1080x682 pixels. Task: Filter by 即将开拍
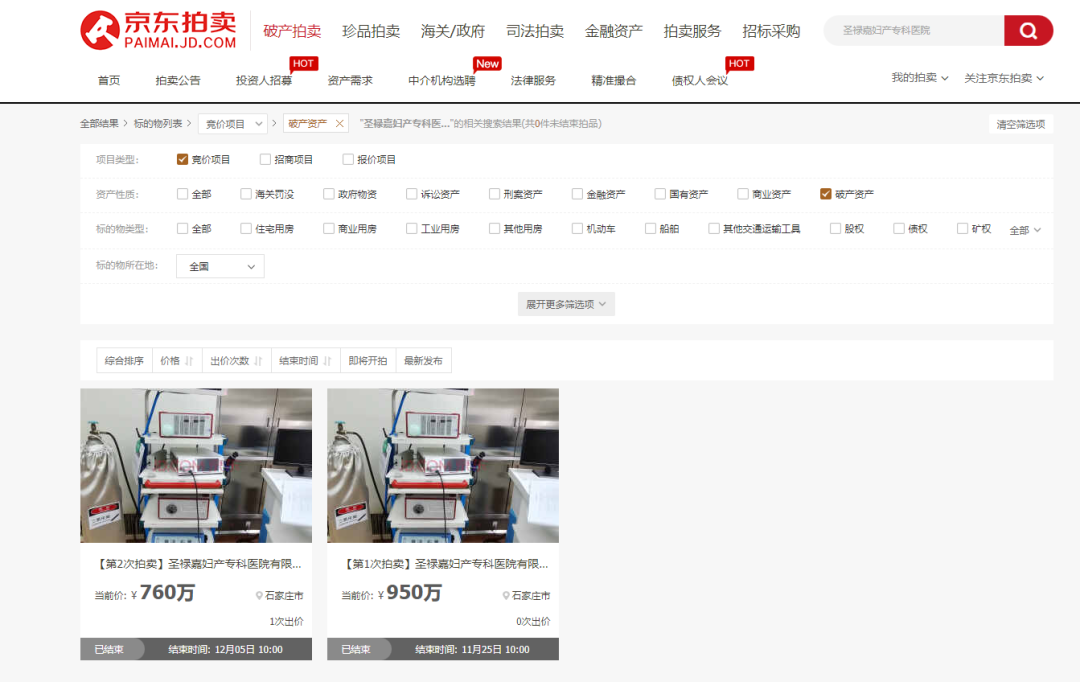(x=368, y=361)
